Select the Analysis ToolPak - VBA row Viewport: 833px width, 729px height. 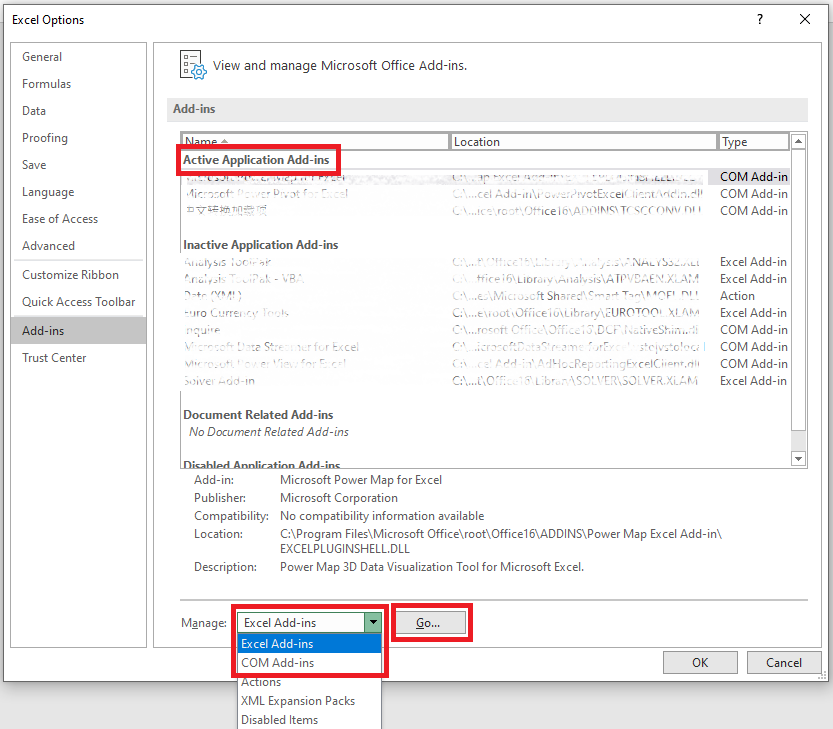tap(484, 279)
